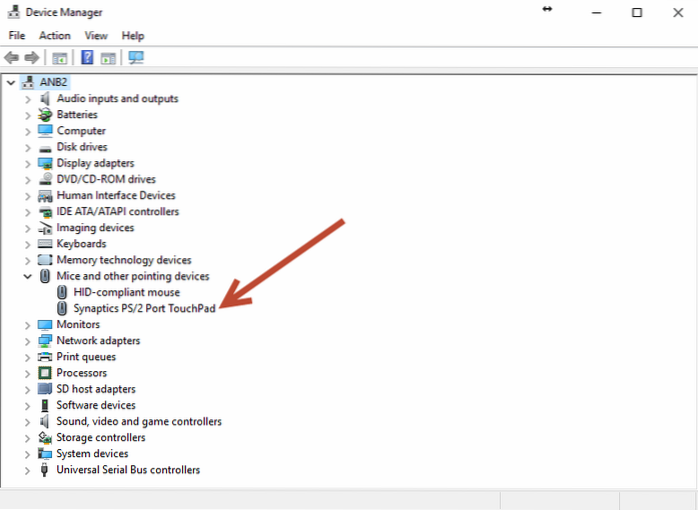Open the File menu
Image resolution: width=698 pixels, height=510 pixels.
click(17, 36)
